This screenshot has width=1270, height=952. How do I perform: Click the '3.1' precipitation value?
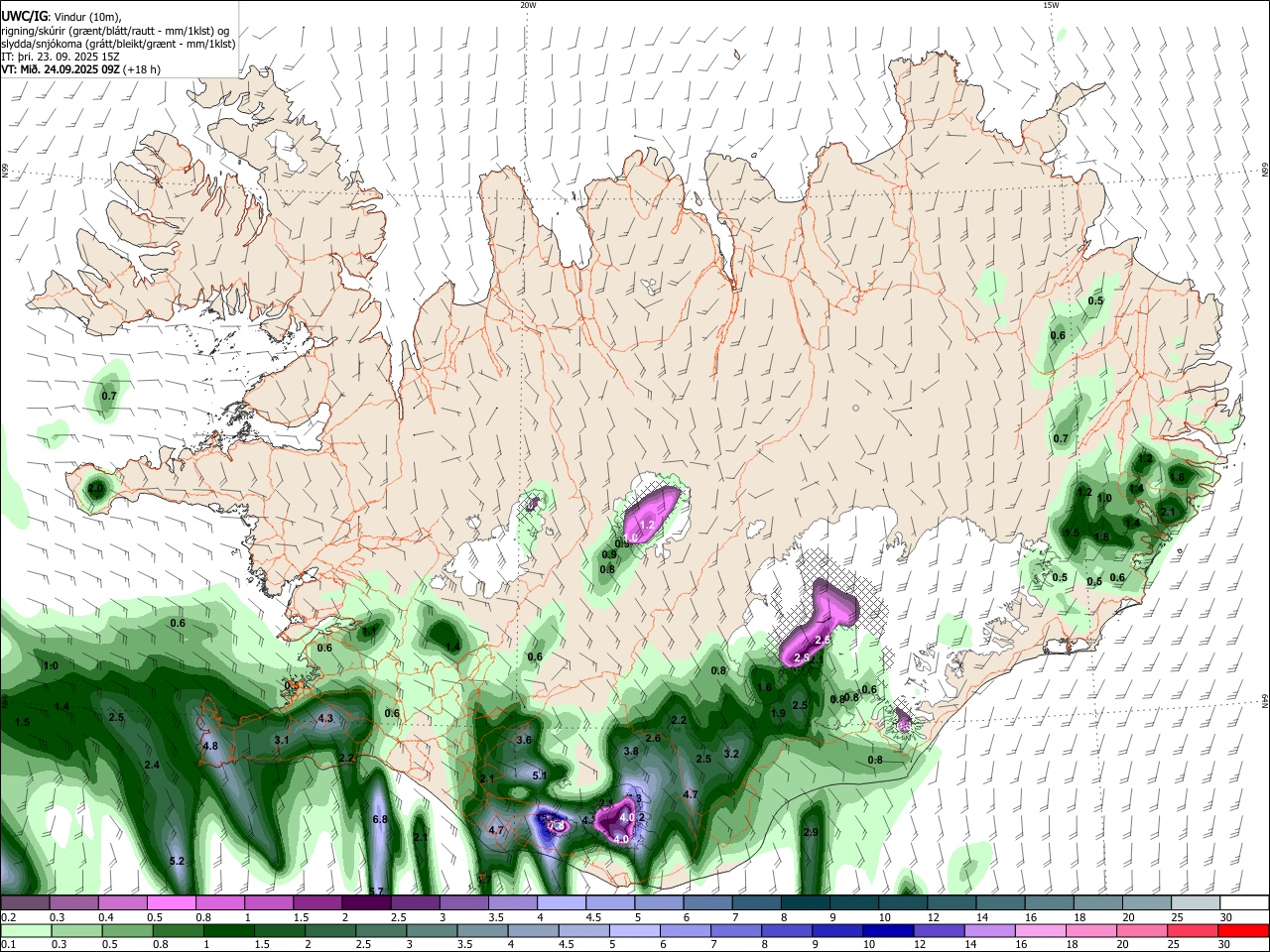pyautogui.click(x=281, y=740)
